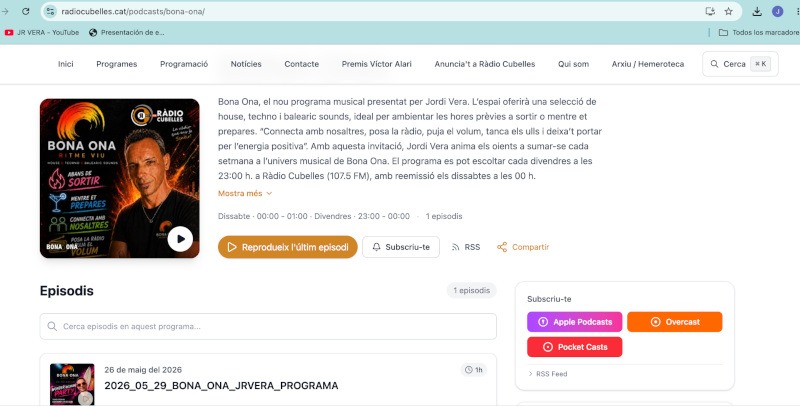Click the Subscriu-te bell button
This screenshot has width=800, height=406.
[401, 247]
